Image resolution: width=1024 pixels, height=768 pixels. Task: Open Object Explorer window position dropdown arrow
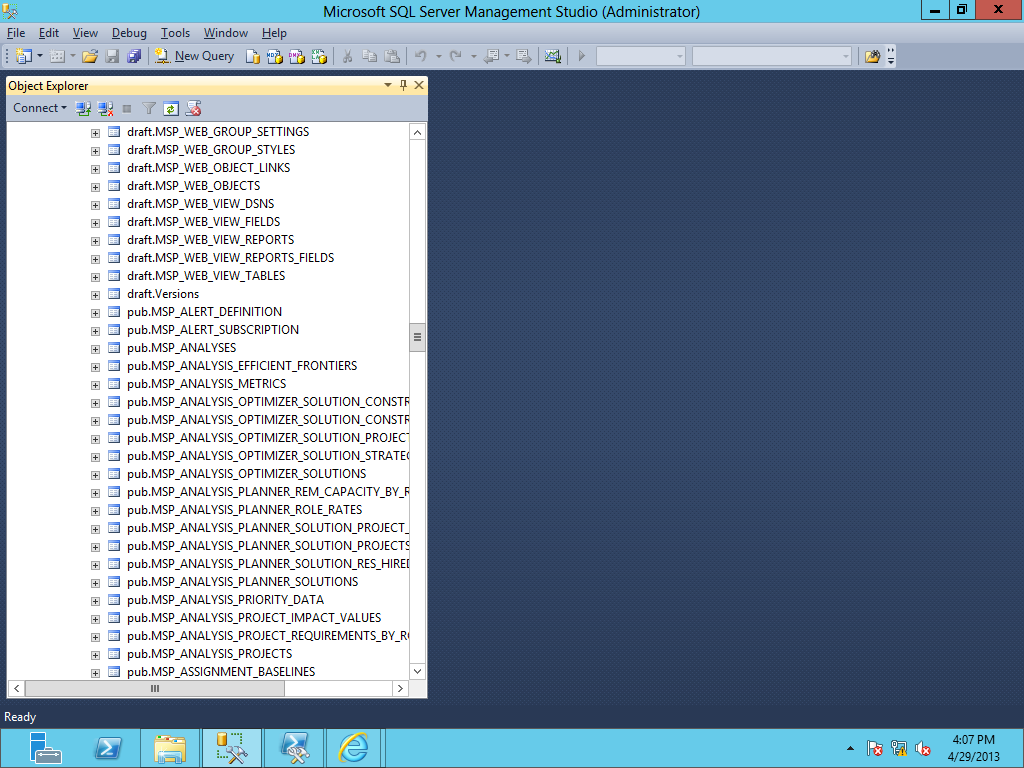(388, 85)
